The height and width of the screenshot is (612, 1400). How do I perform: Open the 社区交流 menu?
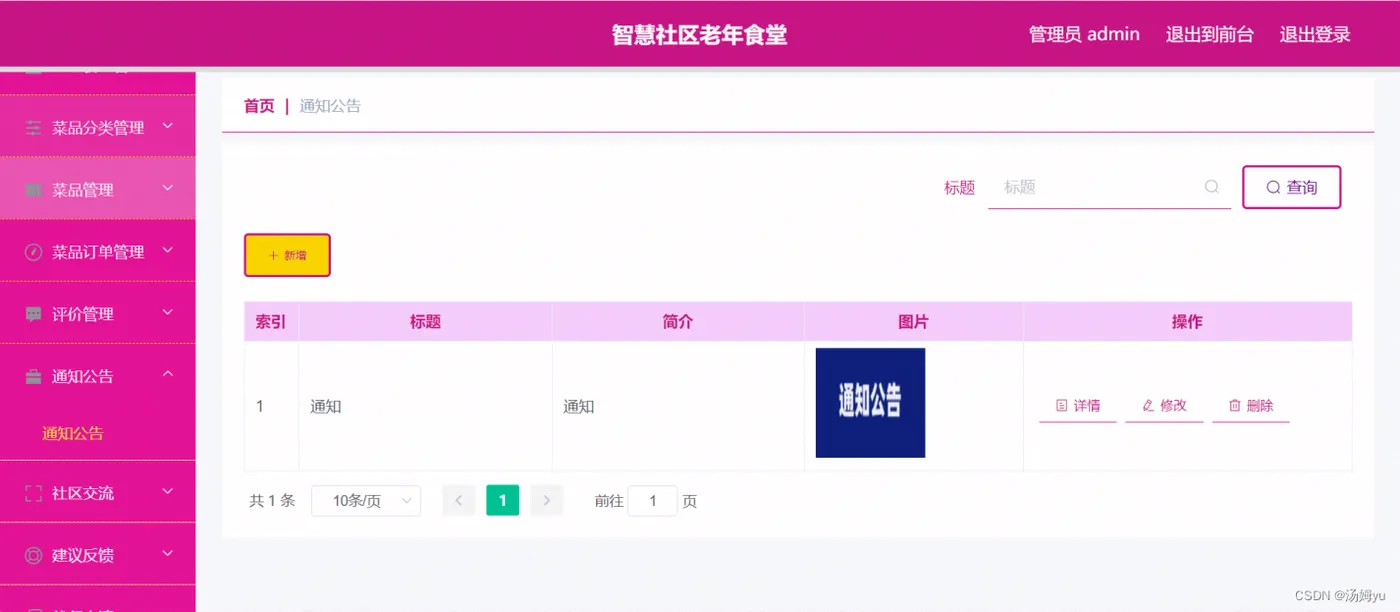(98, 493)
